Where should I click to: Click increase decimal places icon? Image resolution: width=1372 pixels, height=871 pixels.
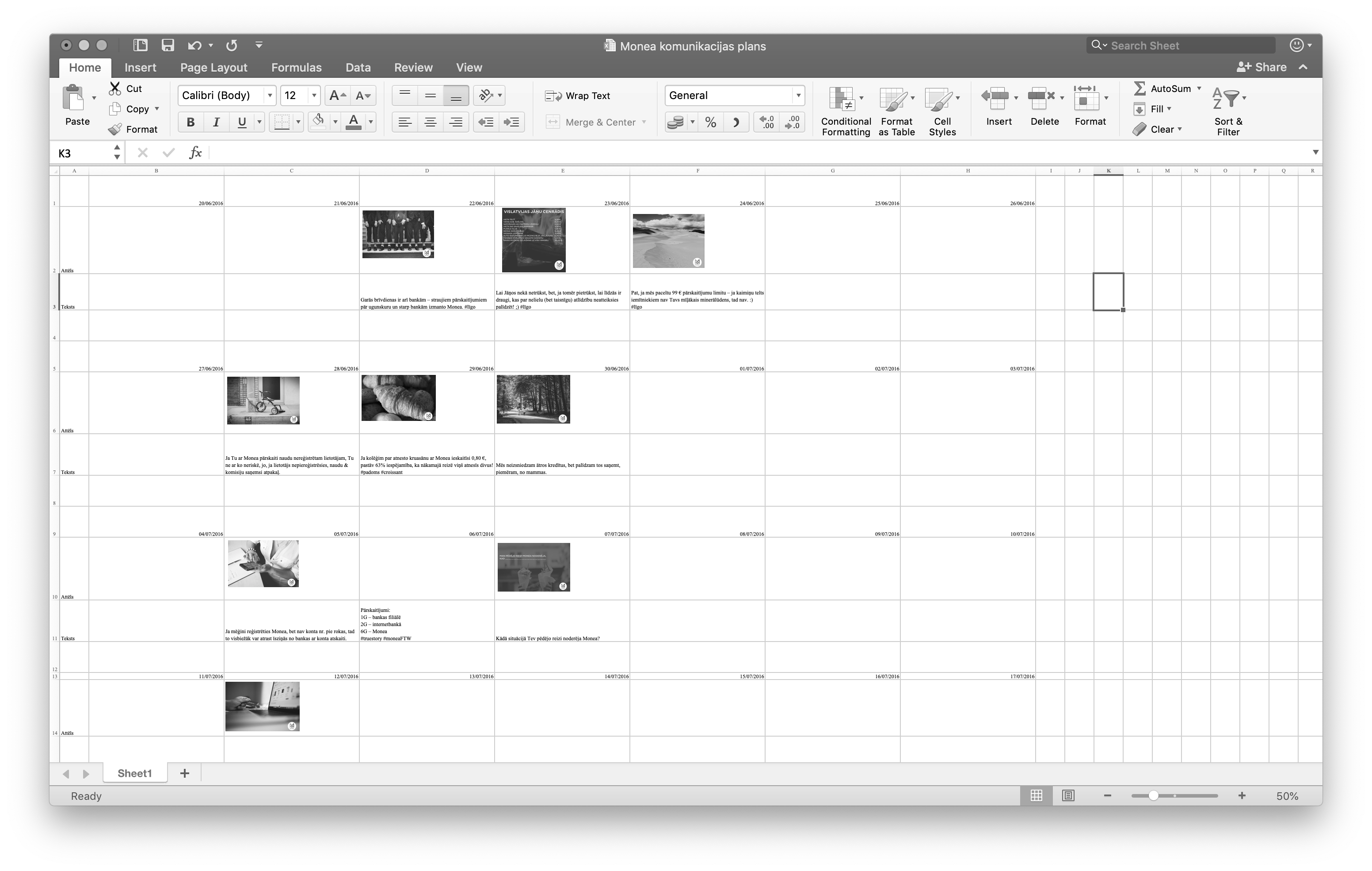point(767,122)
